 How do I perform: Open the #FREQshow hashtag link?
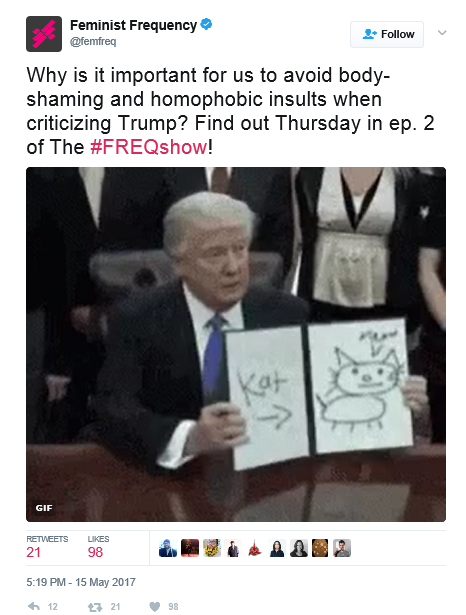[x=149, y=147]
